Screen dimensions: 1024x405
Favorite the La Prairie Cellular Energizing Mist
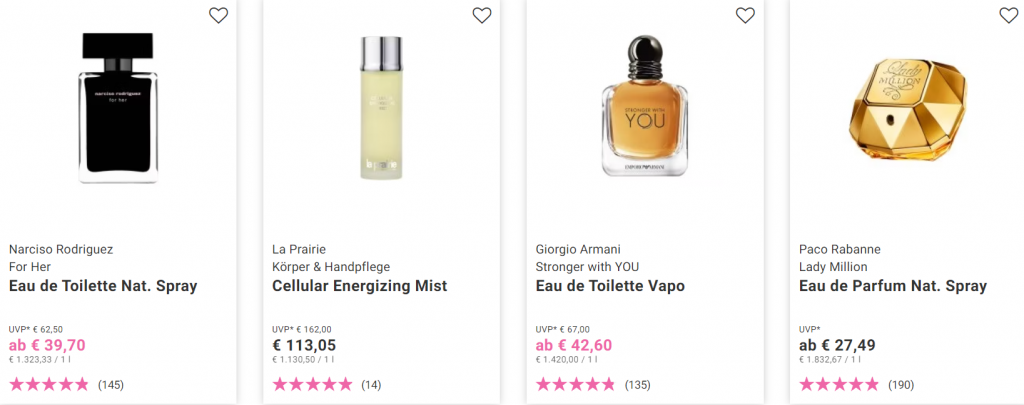pyautogui.click(x=482, y=15)
